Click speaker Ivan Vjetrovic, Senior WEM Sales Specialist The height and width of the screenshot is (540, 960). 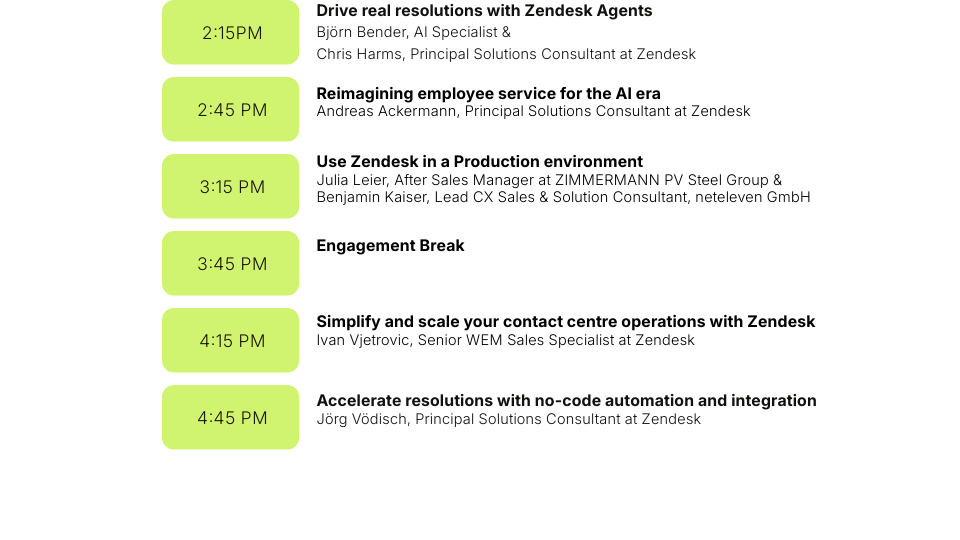(x=506, y=340)
